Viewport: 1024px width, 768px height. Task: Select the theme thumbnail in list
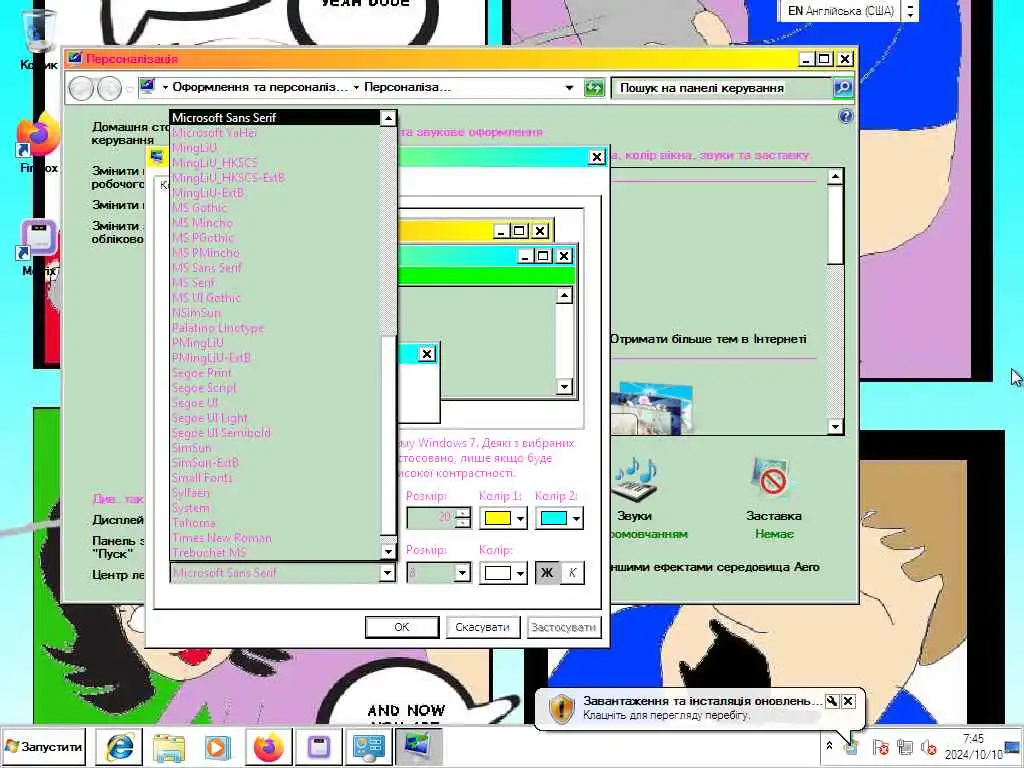652,408
